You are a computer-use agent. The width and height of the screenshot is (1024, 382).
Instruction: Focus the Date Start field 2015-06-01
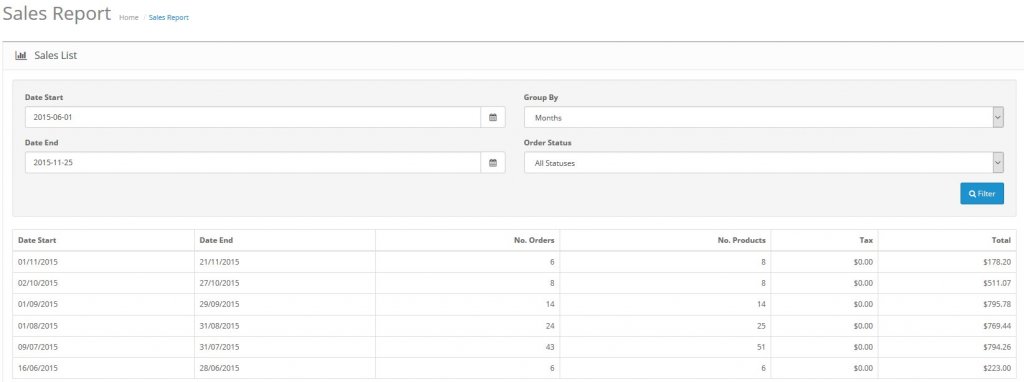tap(253, 118)
